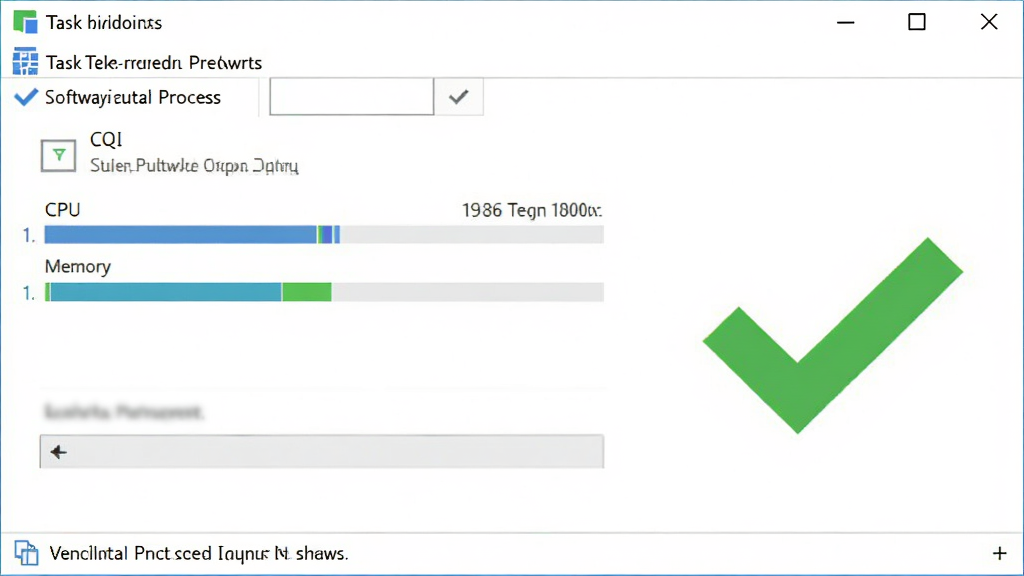The width and height of the screenshot is (1024, 576).
Task: Select the number 1 beside CPU bar
Action: (x=29, y=235)
